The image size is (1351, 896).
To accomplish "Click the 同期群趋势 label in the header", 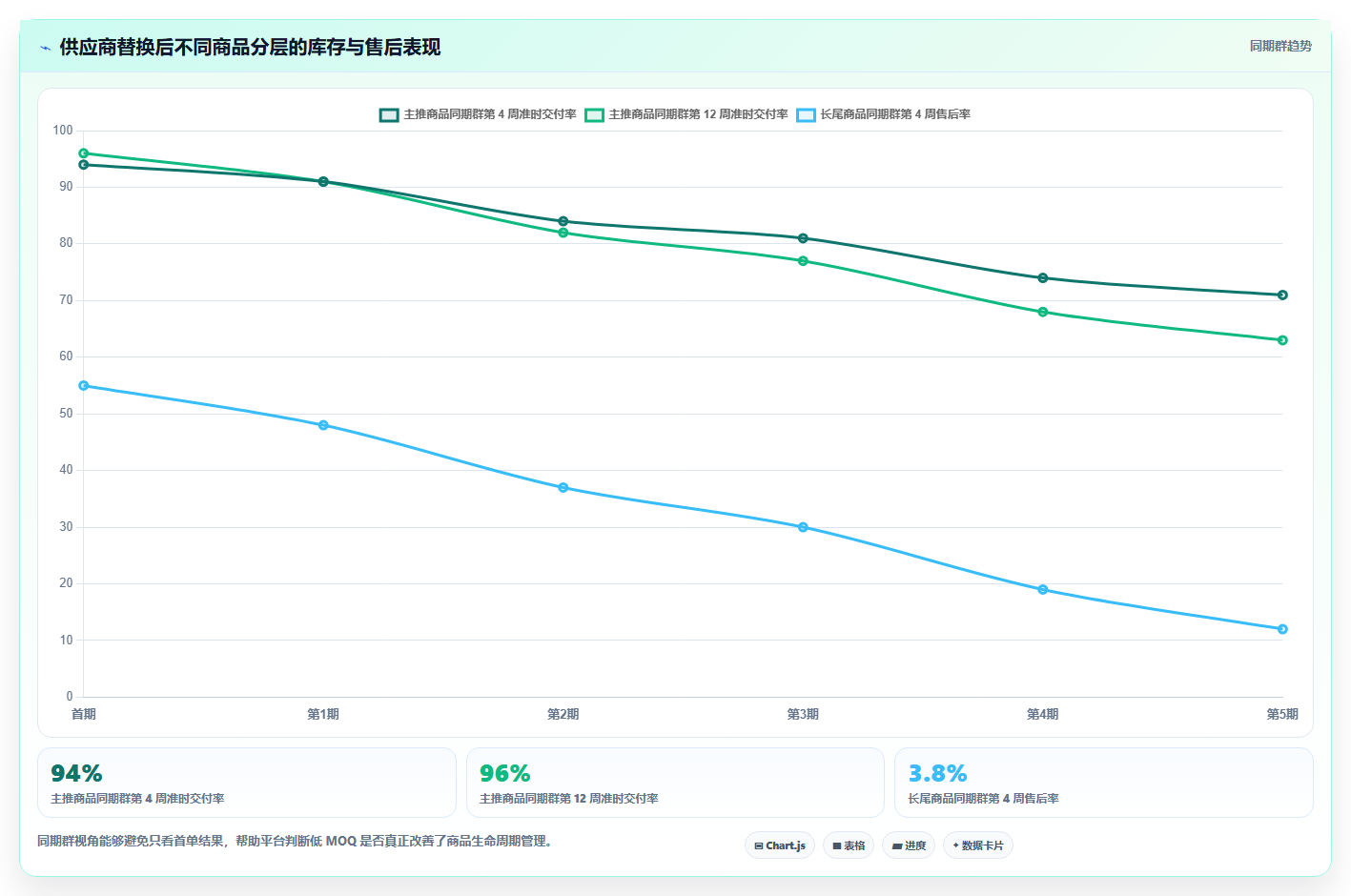I will 1280,46.
